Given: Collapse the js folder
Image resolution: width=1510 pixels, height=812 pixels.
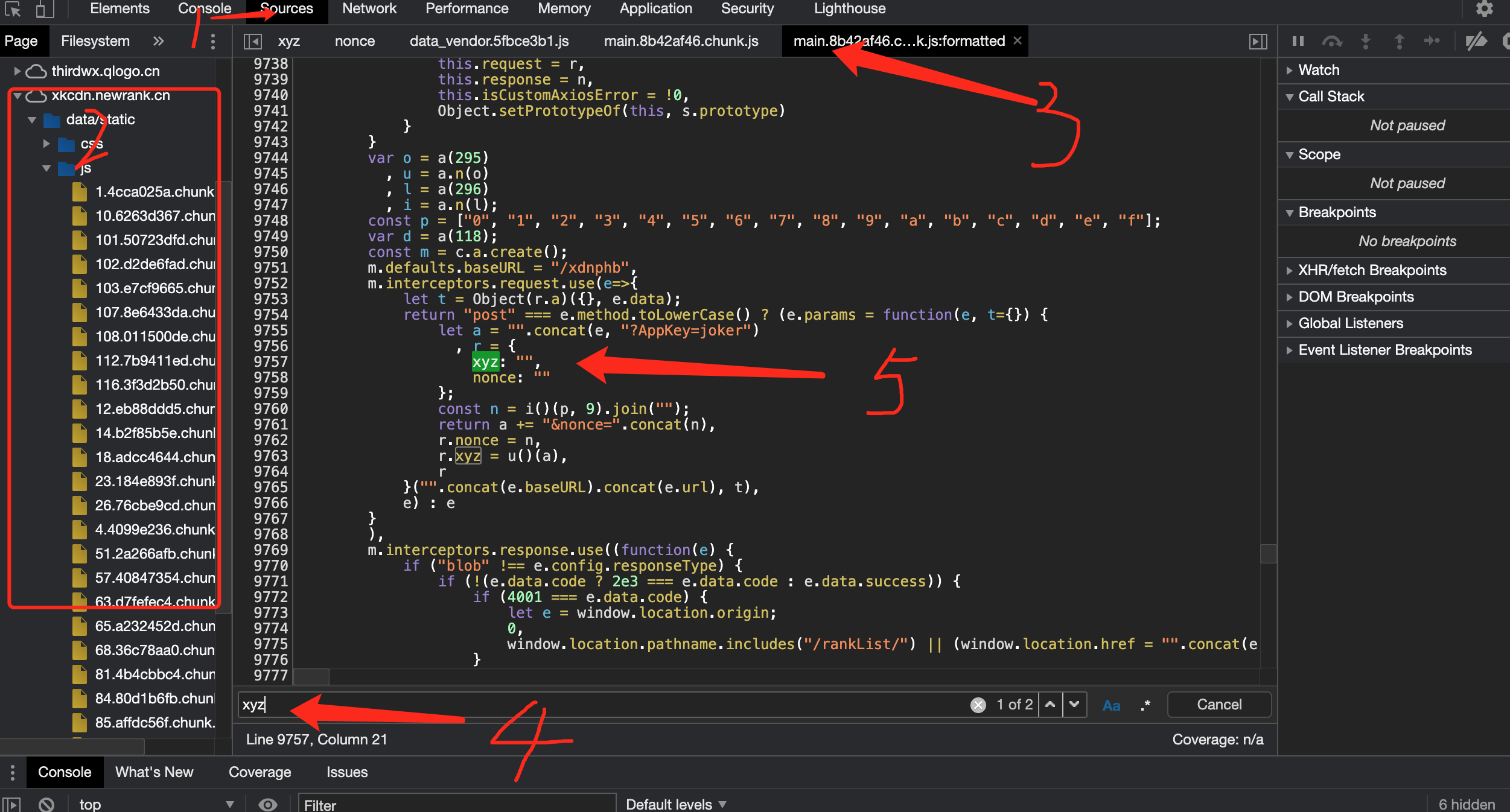Looking at the screenshot, I should pyautogui.click(x=46, y=168).
